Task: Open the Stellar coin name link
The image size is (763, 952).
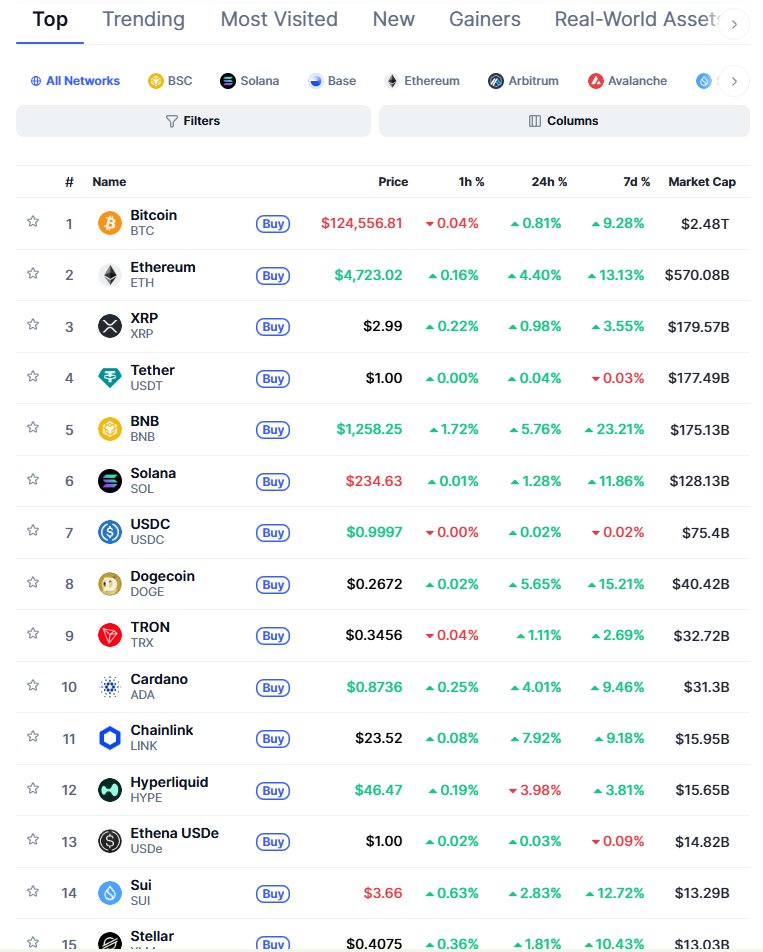Action: [x=152, y=936]
